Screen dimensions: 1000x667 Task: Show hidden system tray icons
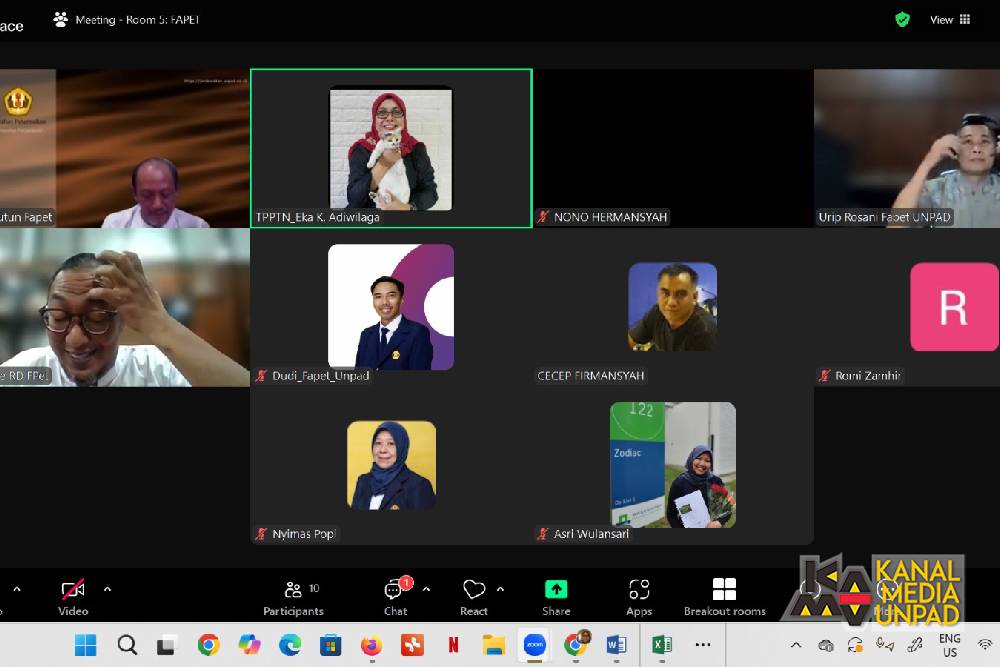796,645
